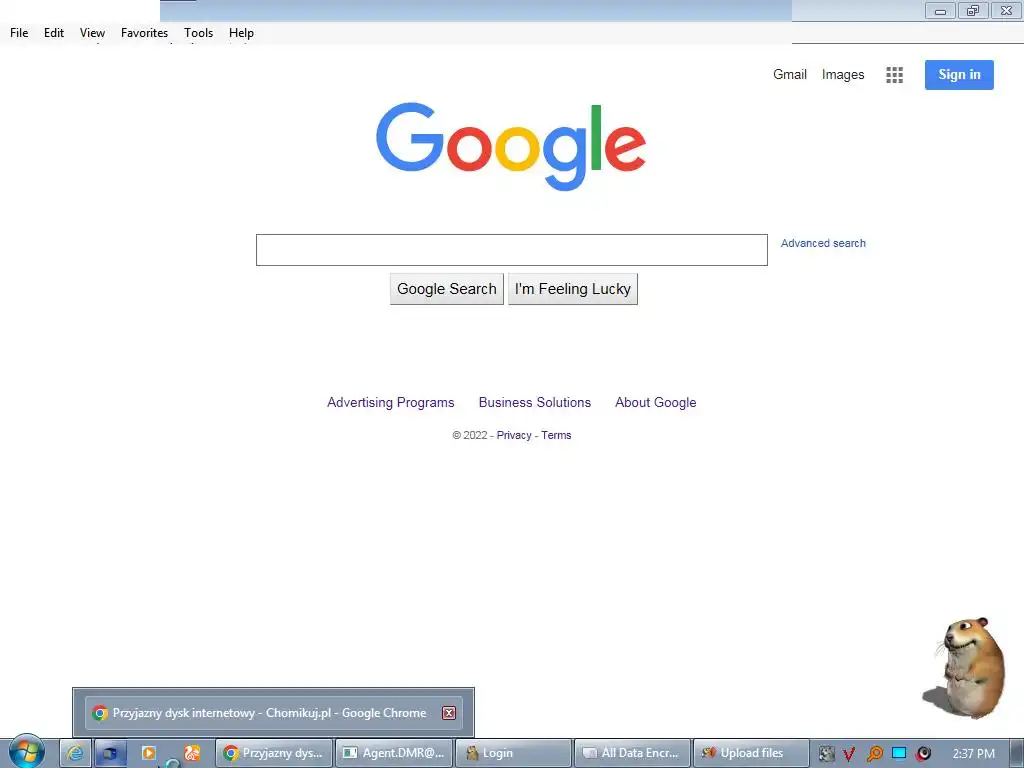Click I'm Feeling Lucky button

[573, 289]
